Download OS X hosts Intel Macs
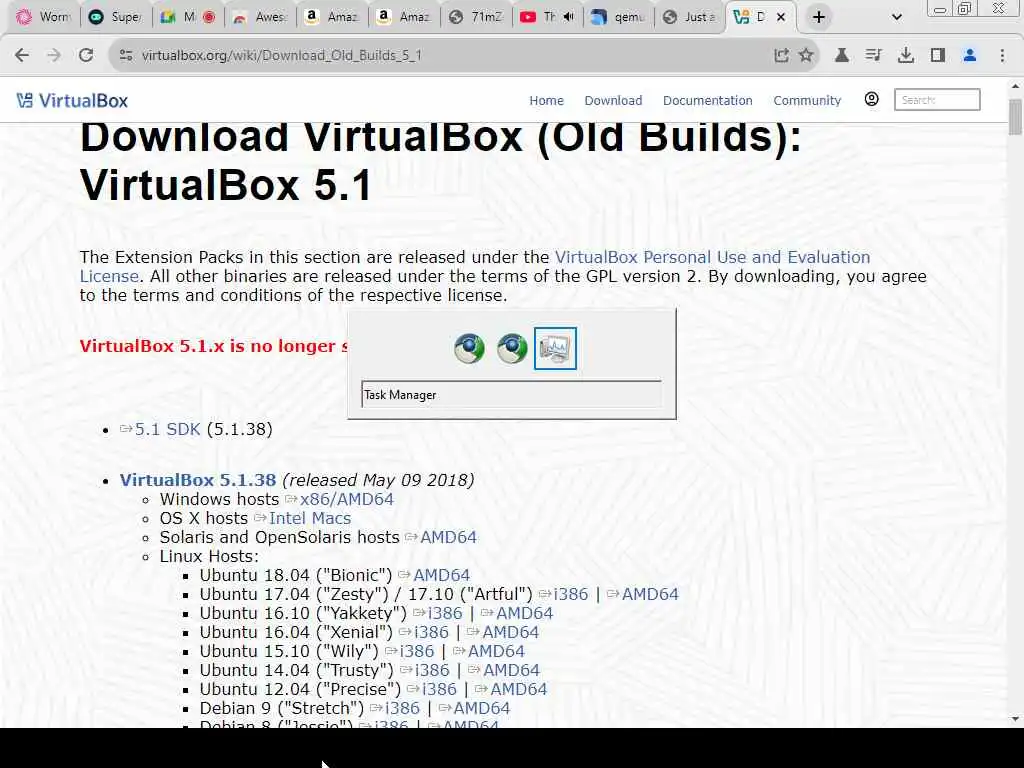1024x768 pixels. click(x=303, y=519)
